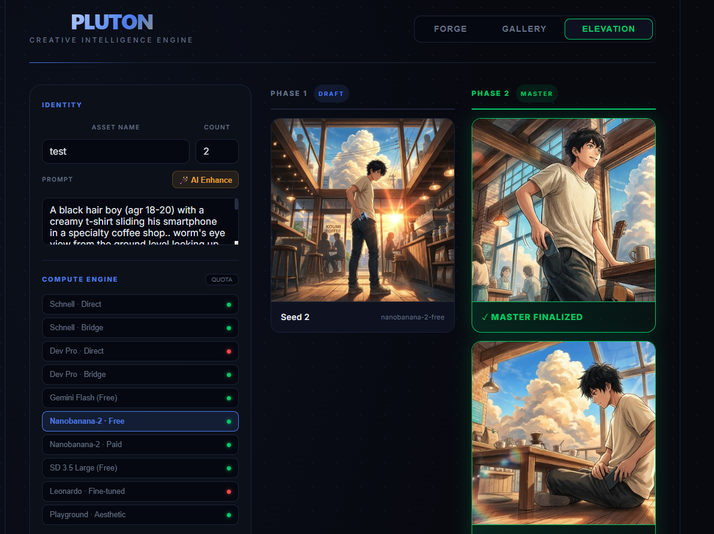Select Leonardo · Fine-tuned engine
Screen dimensions: 714x534
tap(140, 491)
